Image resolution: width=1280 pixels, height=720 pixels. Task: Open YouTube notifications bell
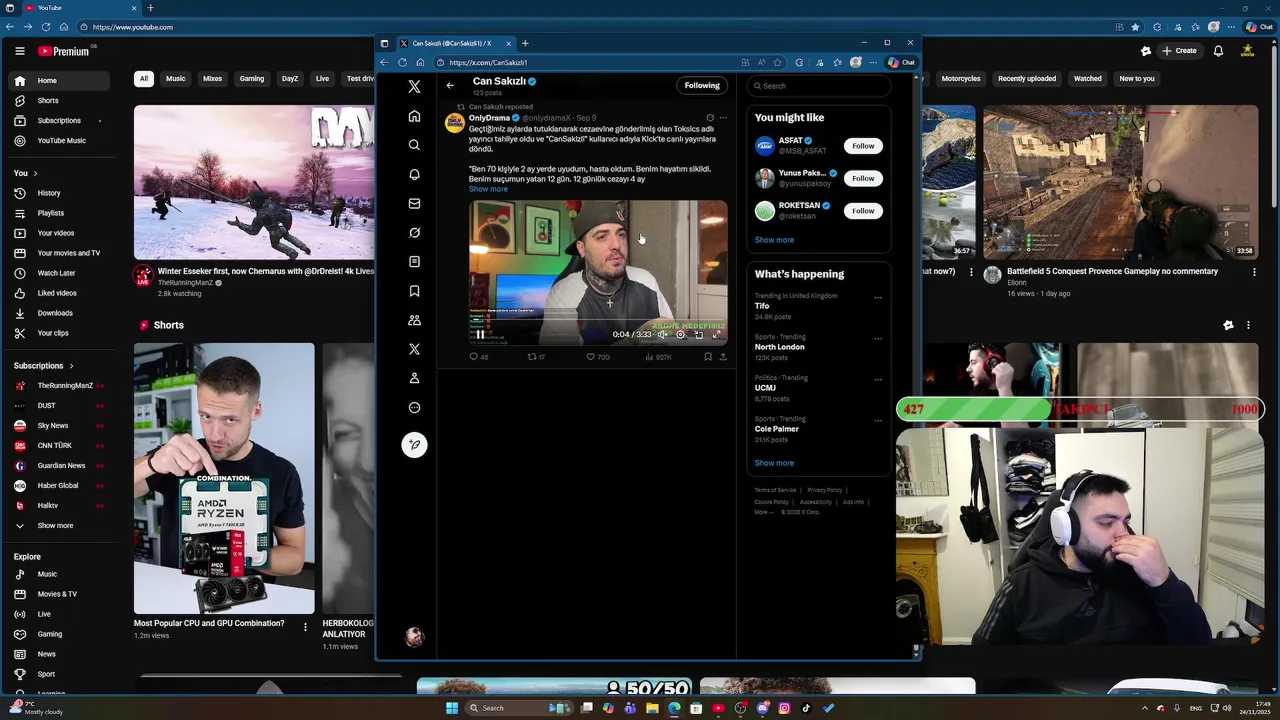pos(1218,51)
